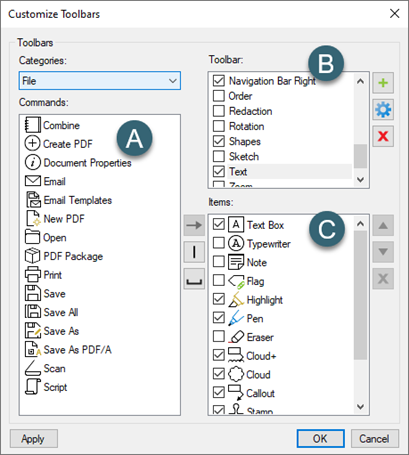The image size is (409, 455).
Task: Enable the Redaction toolbar checkbox
Action: click(x=219, y=111)
